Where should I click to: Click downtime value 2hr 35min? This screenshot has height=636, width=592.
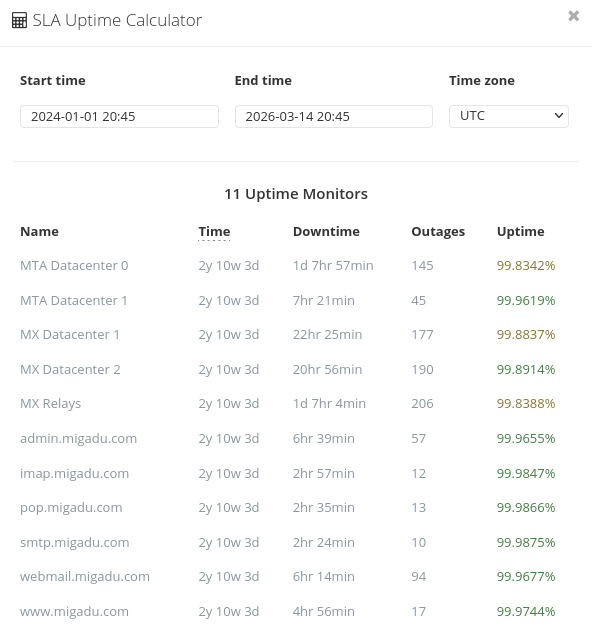(x=324, y=507)
